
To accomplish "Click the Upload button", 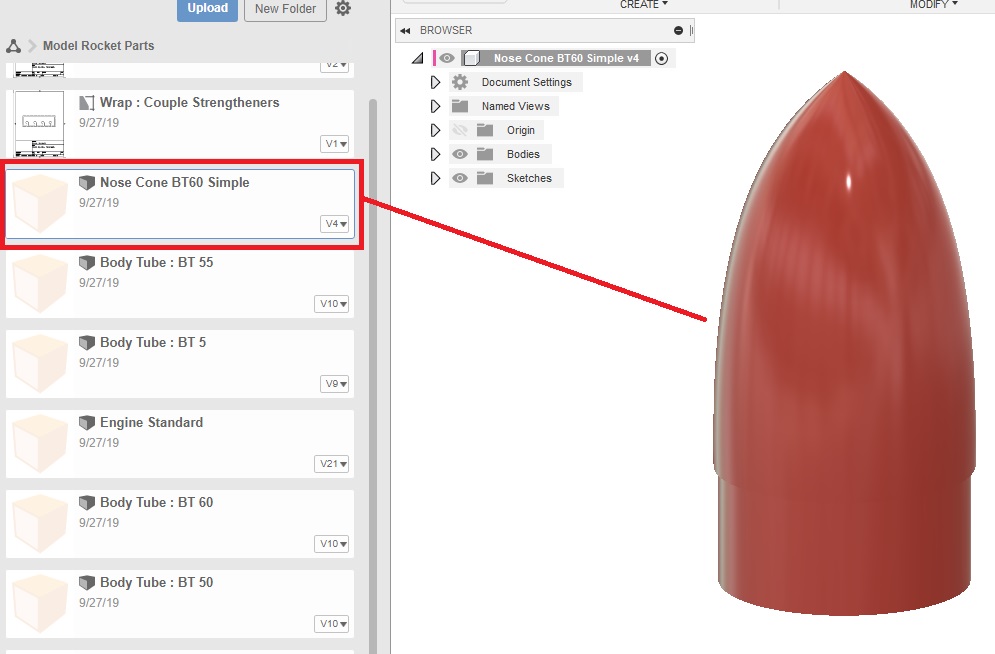I will (x=207, y=8).
